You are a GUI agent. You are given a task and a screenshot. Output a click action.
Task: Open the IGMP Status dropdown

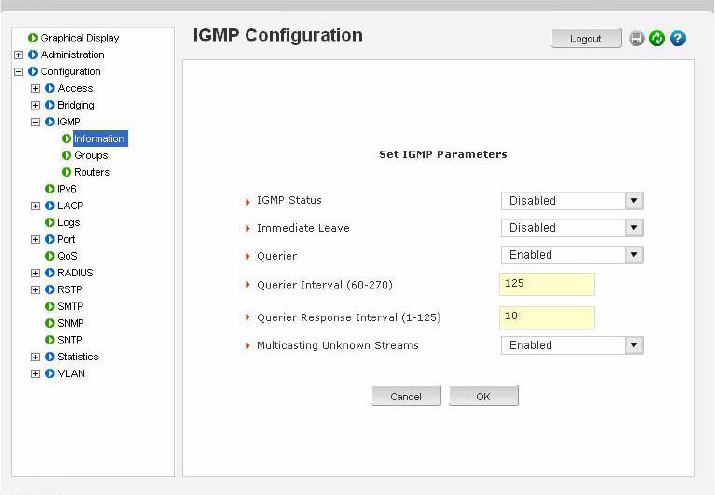pyautogui.click(x=572, y=201)
